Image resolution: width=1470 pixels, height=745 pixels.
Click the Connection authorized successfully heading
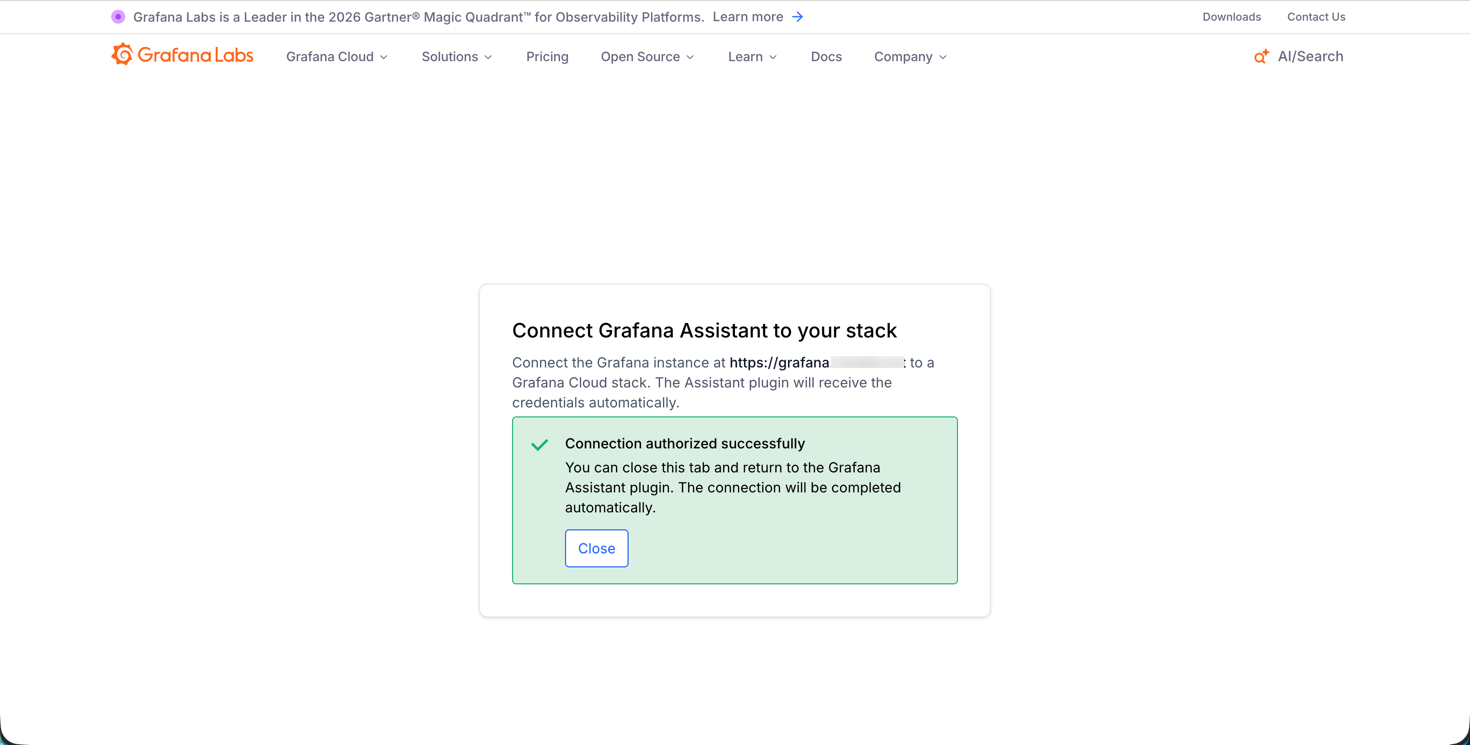coord(685,444)
